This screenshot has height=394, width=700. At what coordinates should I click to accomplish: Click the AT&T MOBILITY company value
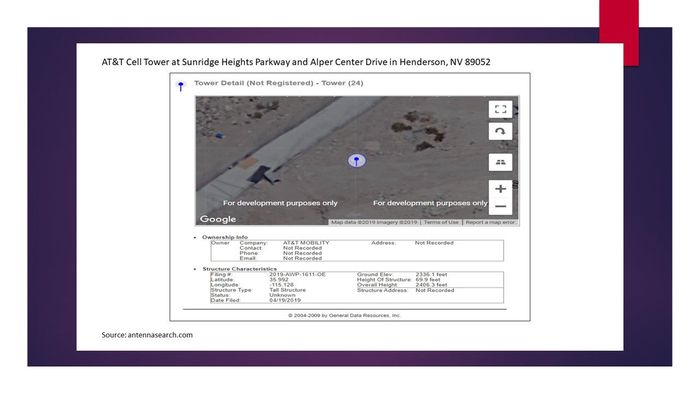click(306, 243)
